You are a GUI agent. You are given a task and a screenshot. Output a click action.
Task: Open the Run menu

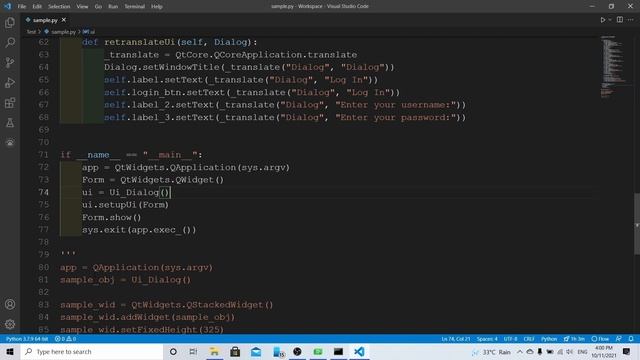point(113,7)
